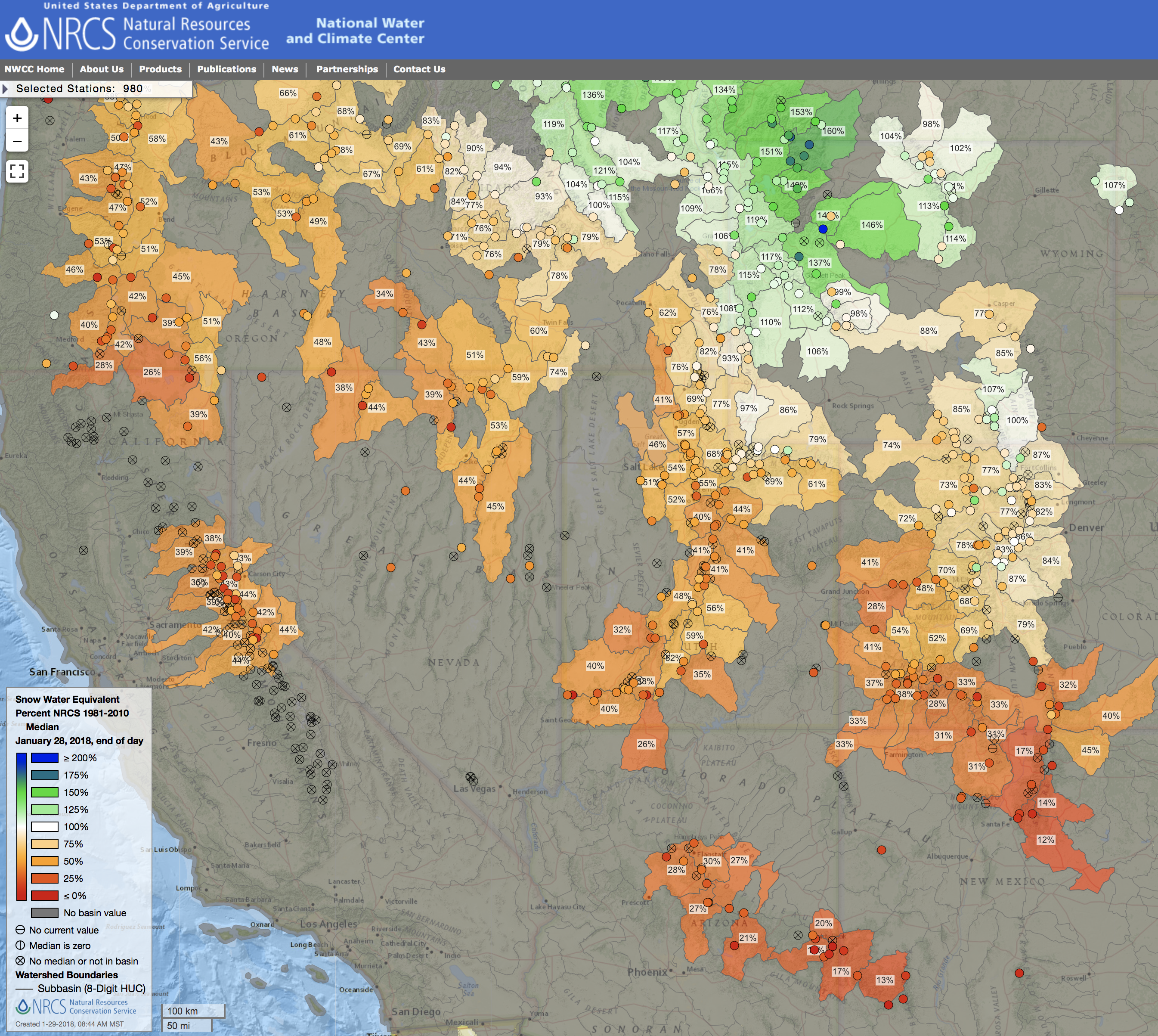Image resolution: width=1158 pixels, height=1036 pixels.
Task: Click the green 150% legend swatch
Action: pos(44,792)
